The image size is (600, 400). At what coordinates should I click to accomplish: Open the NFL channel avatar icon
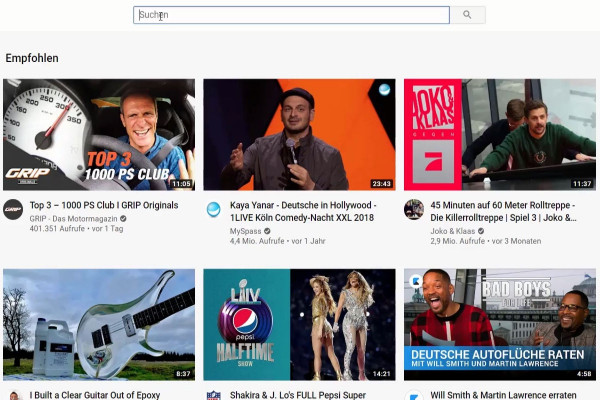214,395
